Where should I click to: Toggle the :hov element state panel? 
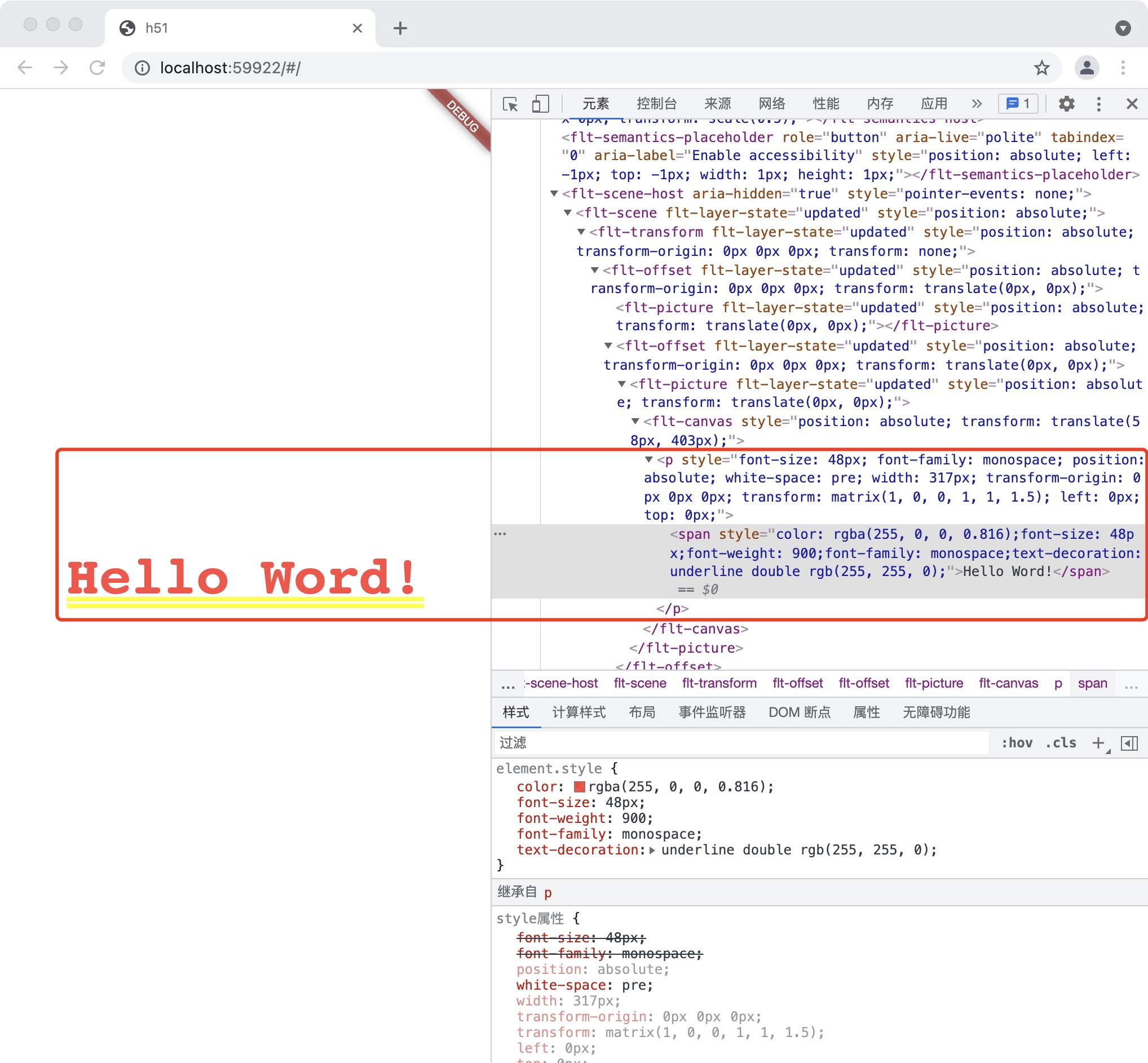[1016, 743]
